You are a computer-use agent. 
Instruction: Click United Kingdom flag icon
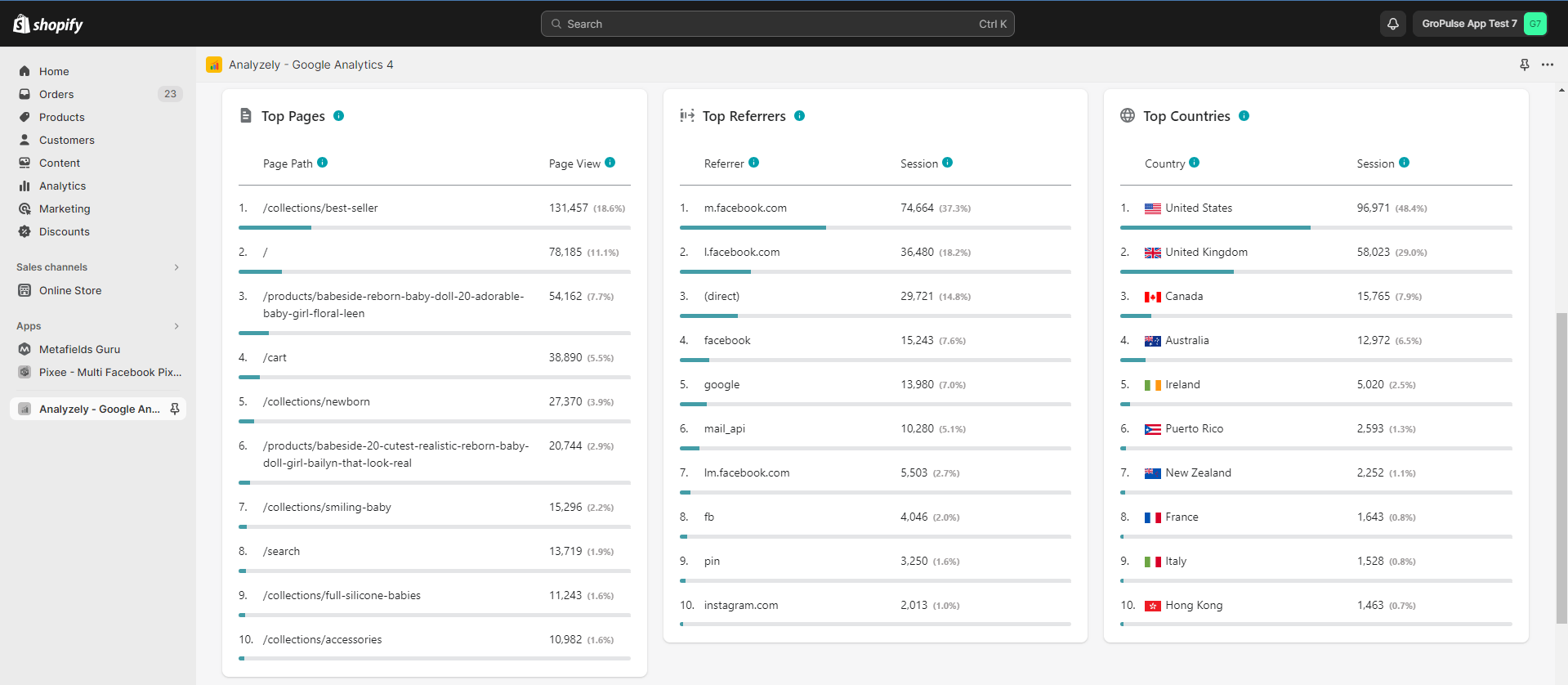[1153, 253]
